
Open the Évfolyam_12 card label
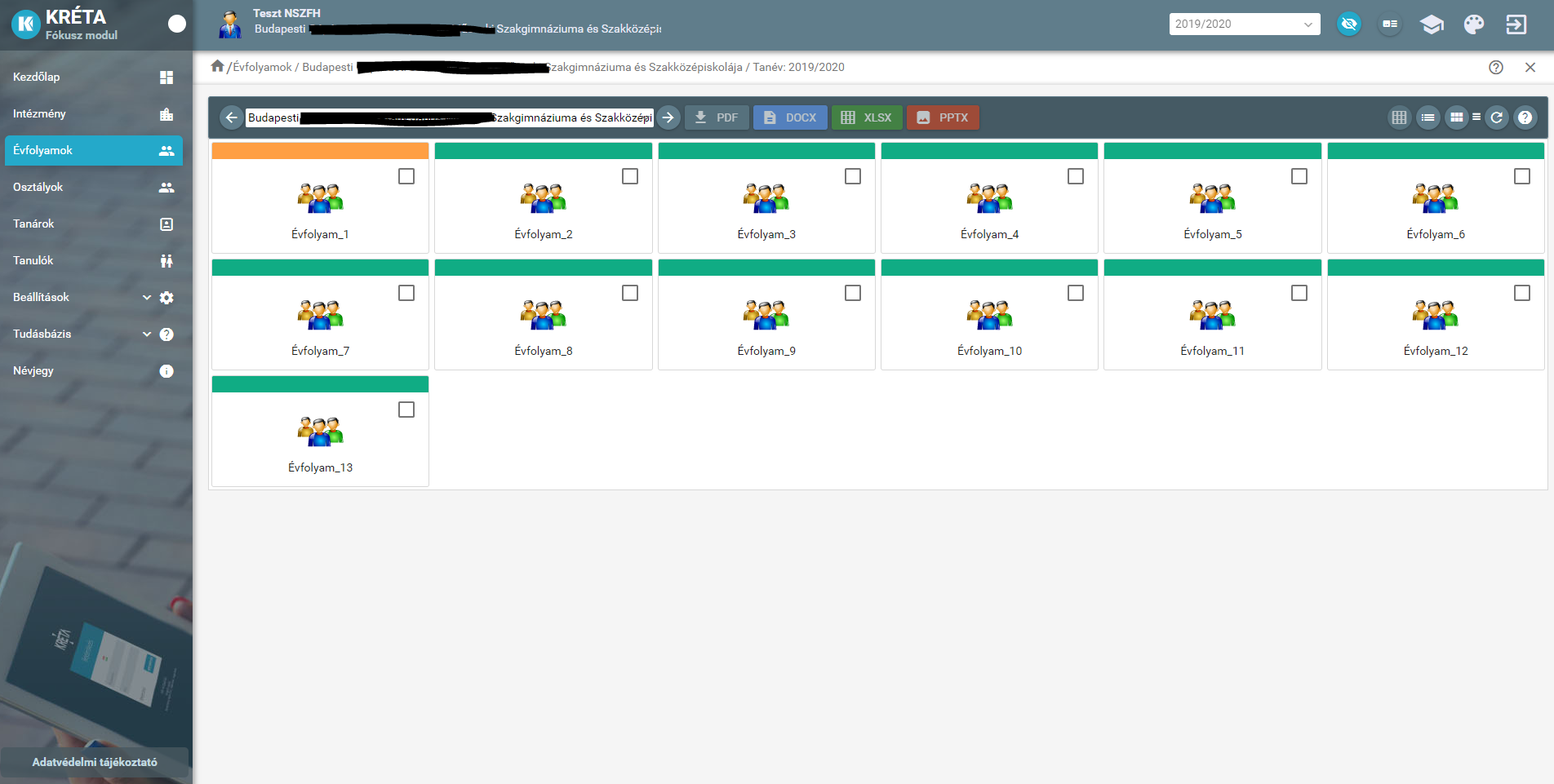[x=1436, y=351]
